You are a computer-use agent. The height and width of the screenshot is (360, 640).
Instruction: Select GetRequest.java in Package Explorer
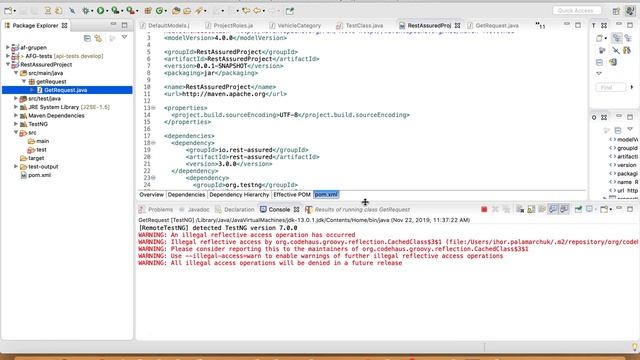point(65,90)
